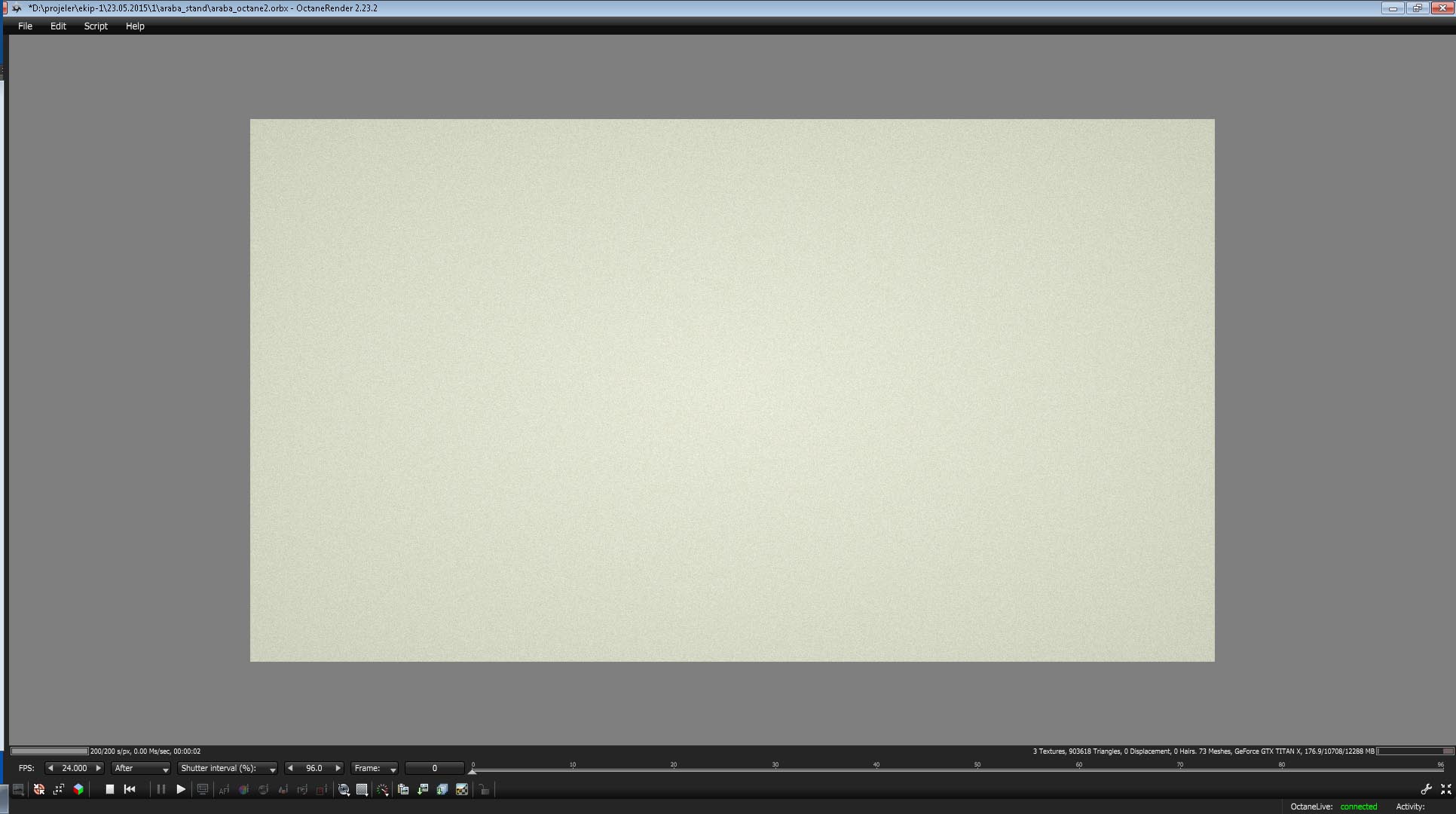Toggle full screen with the expand arrows icon
Screen dimensions: 1456x814
click(1445, 789)
